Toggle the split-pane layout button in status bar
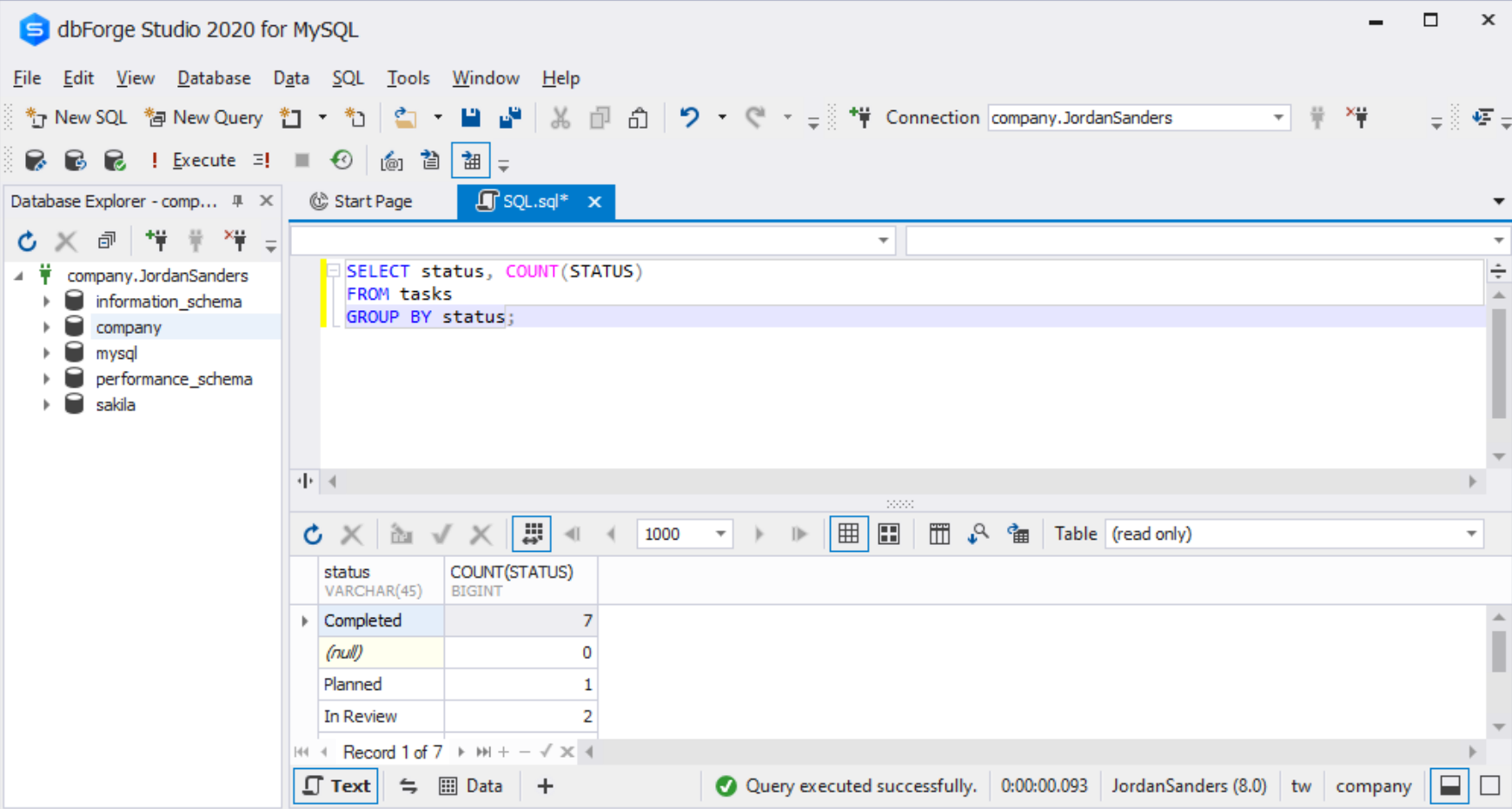The width and height of the screenshot is (1512, 809). point(1450,786)
